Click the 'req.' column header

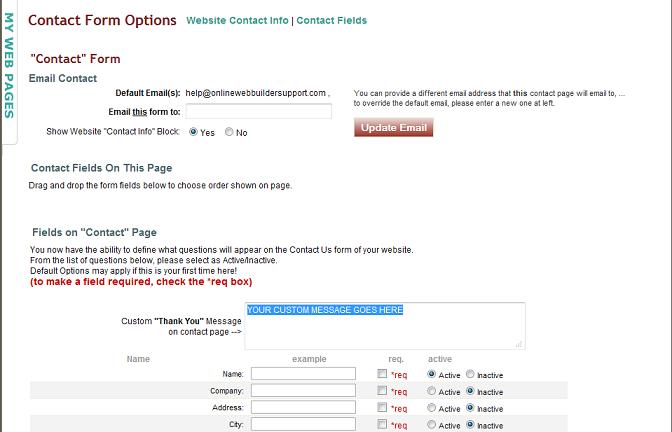pos(396,359)
